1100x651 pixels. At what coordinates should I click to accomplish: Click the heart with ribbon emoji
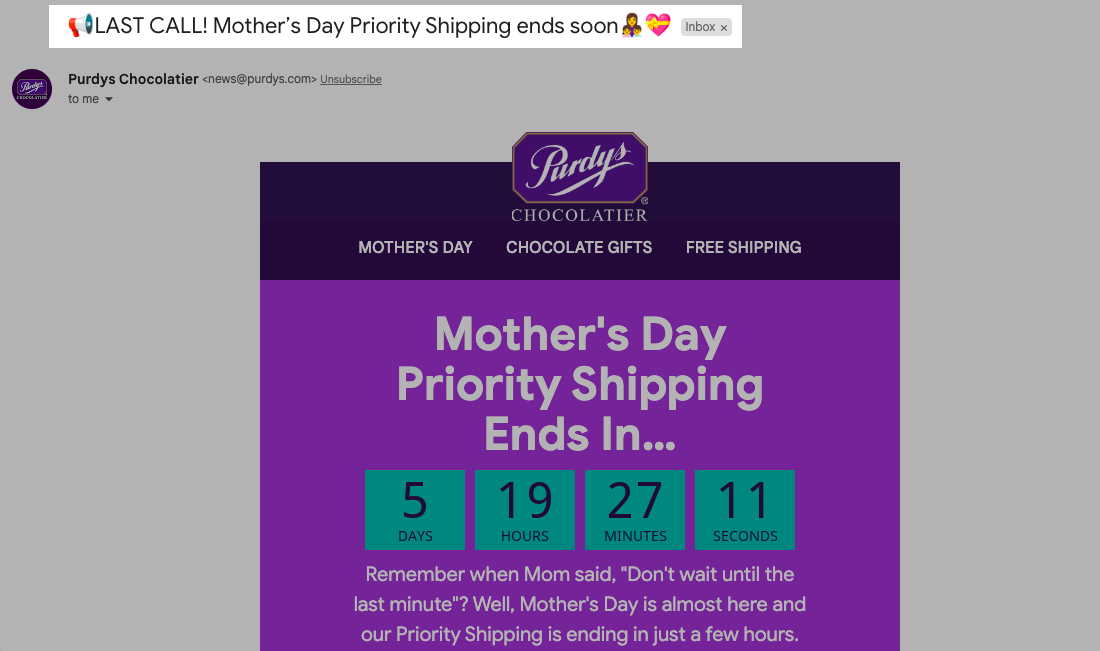point(658,27)
